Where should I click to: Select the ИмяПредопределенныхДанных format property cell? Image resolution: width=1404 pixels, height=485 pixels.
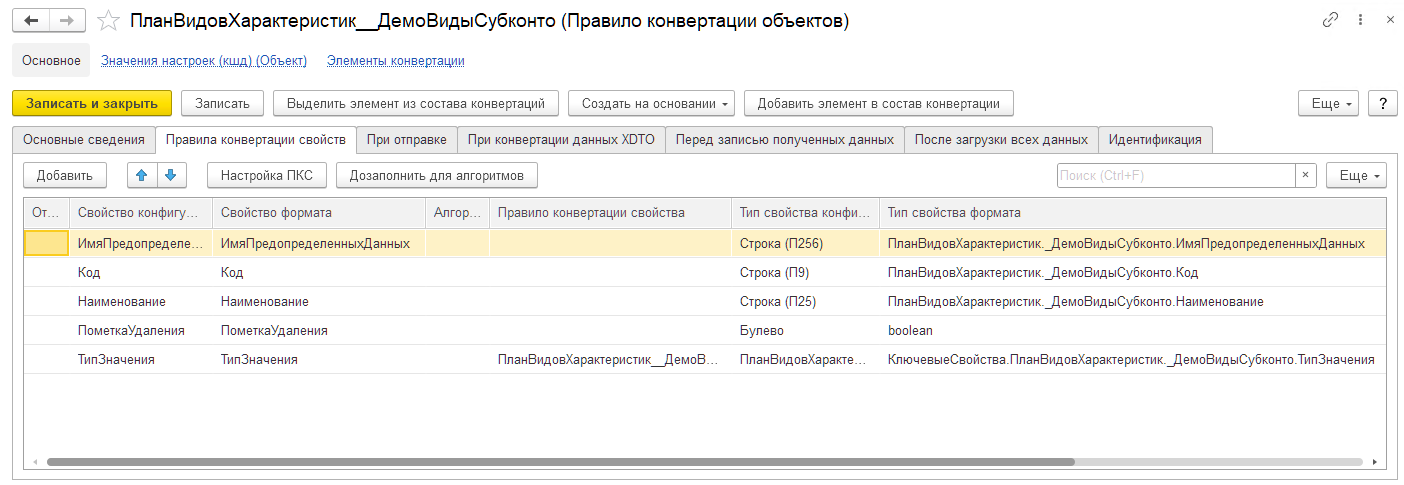coord(319,243)
